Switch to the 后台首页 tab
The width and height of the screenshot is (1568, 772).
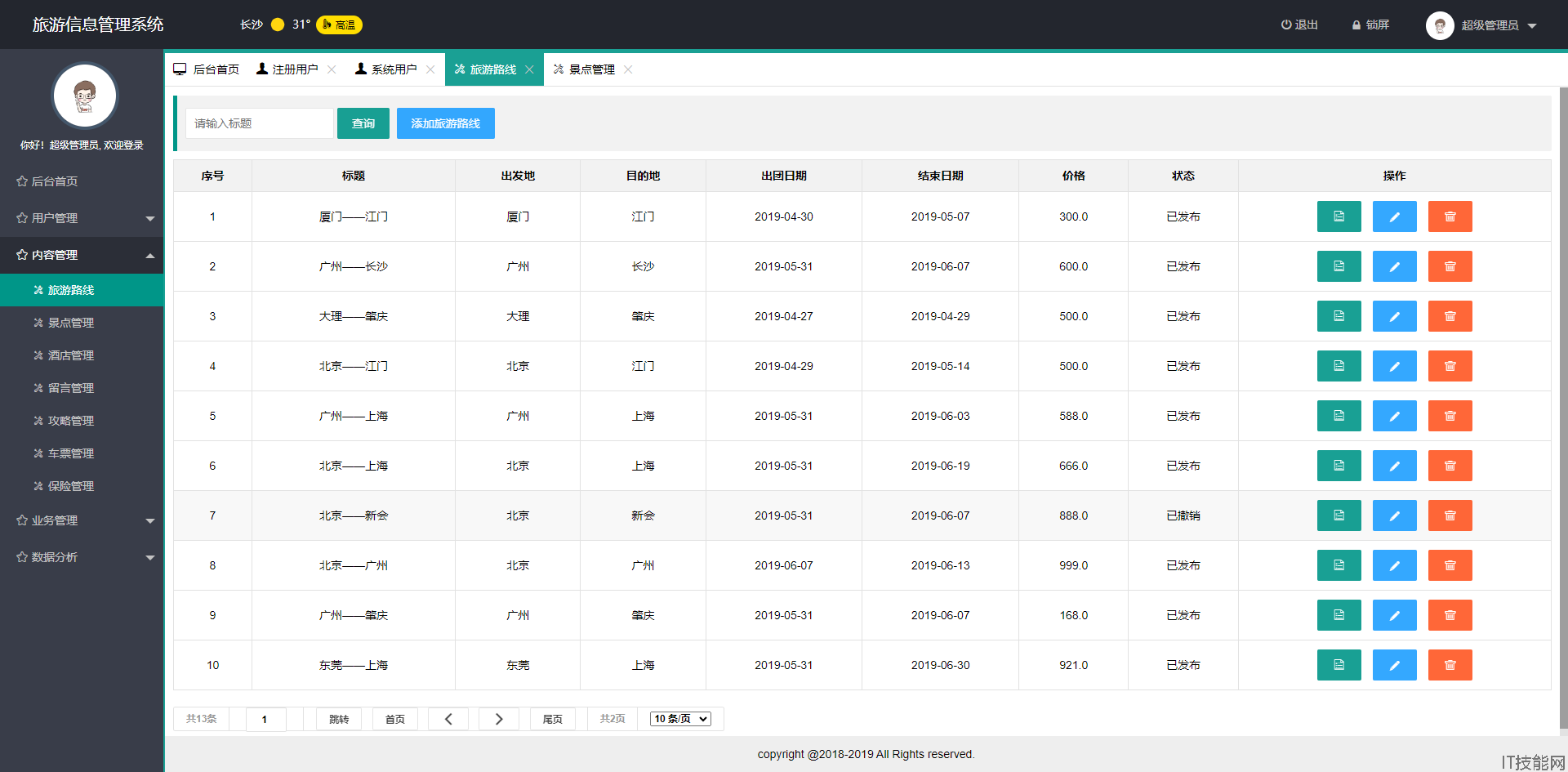tap(207, 69)
